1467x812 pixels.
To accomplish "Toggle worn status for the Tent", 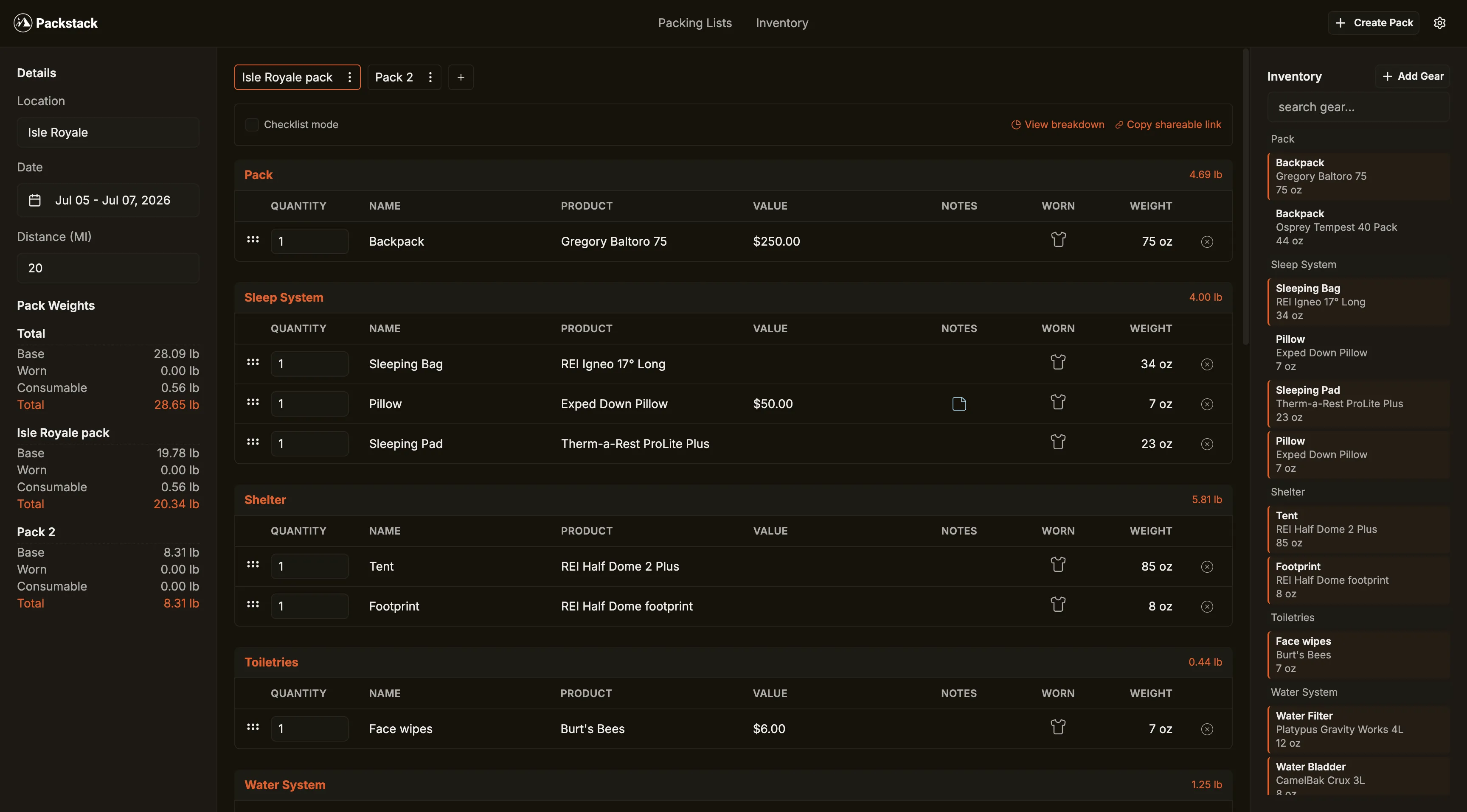I will click(1058, 564).
